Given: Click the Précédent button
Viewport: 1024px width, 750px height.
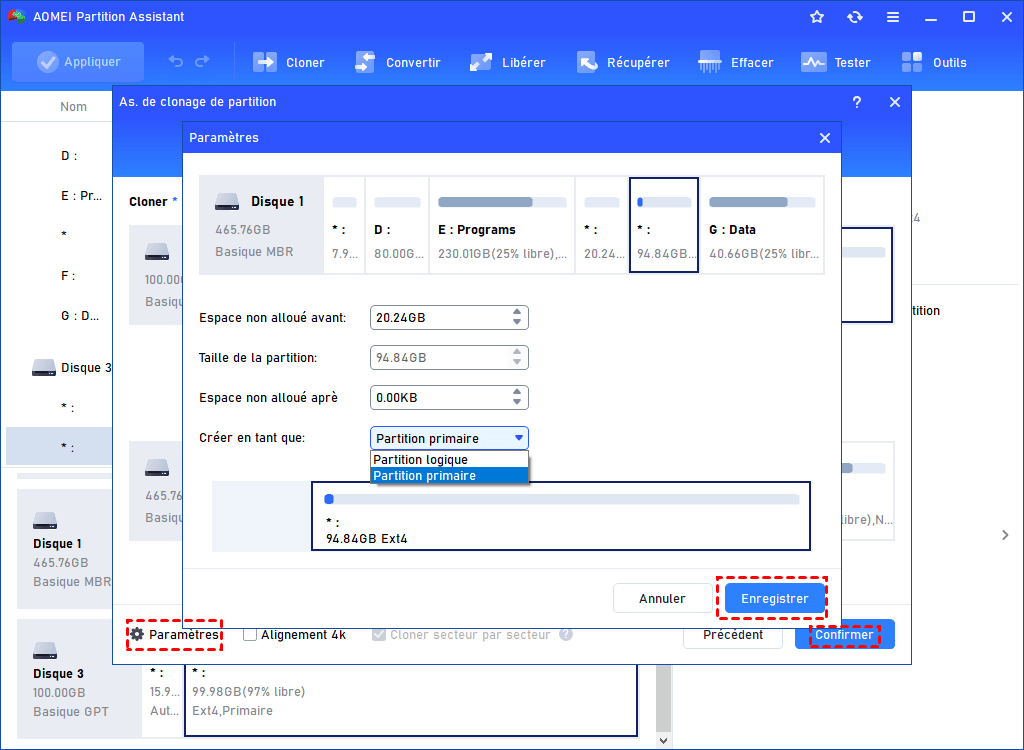Looking at the screenshot, I should 733,634.
